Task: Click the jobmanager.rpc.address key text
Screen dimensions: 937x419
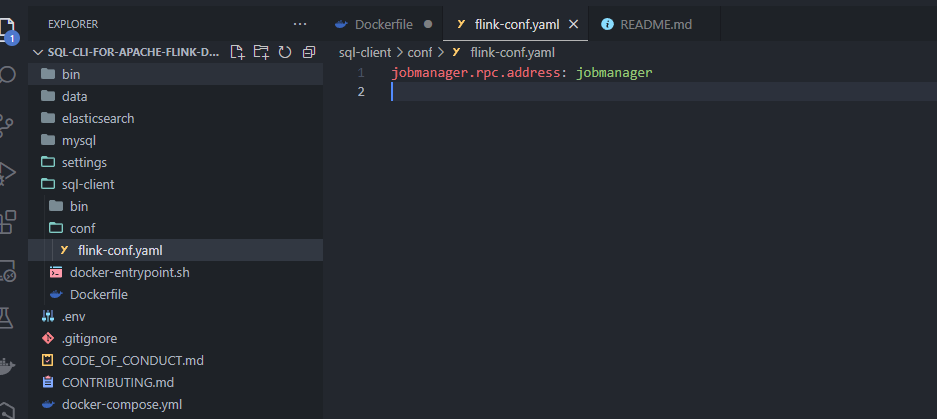Action: [477, 73]
